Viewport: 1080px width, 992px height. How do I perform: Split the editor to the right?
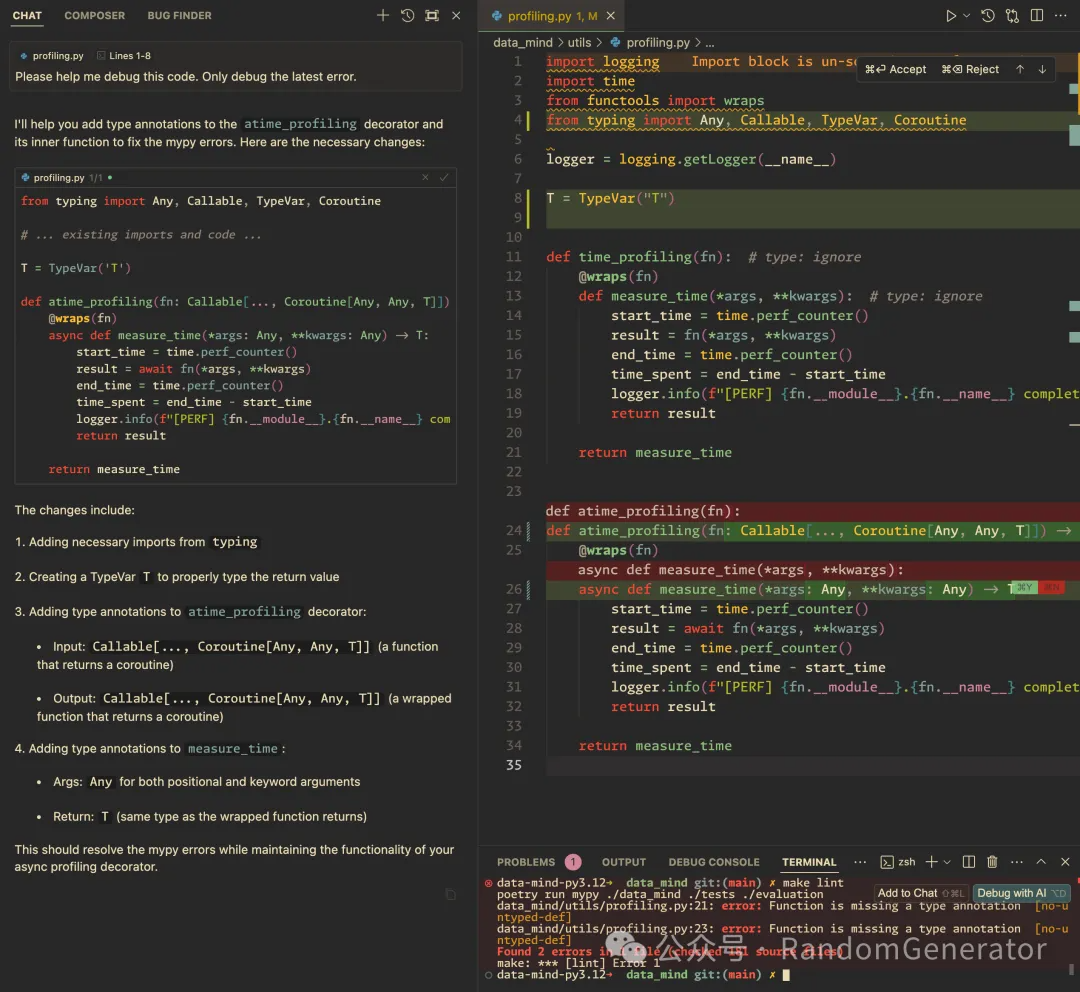[x=1037, y=15]
